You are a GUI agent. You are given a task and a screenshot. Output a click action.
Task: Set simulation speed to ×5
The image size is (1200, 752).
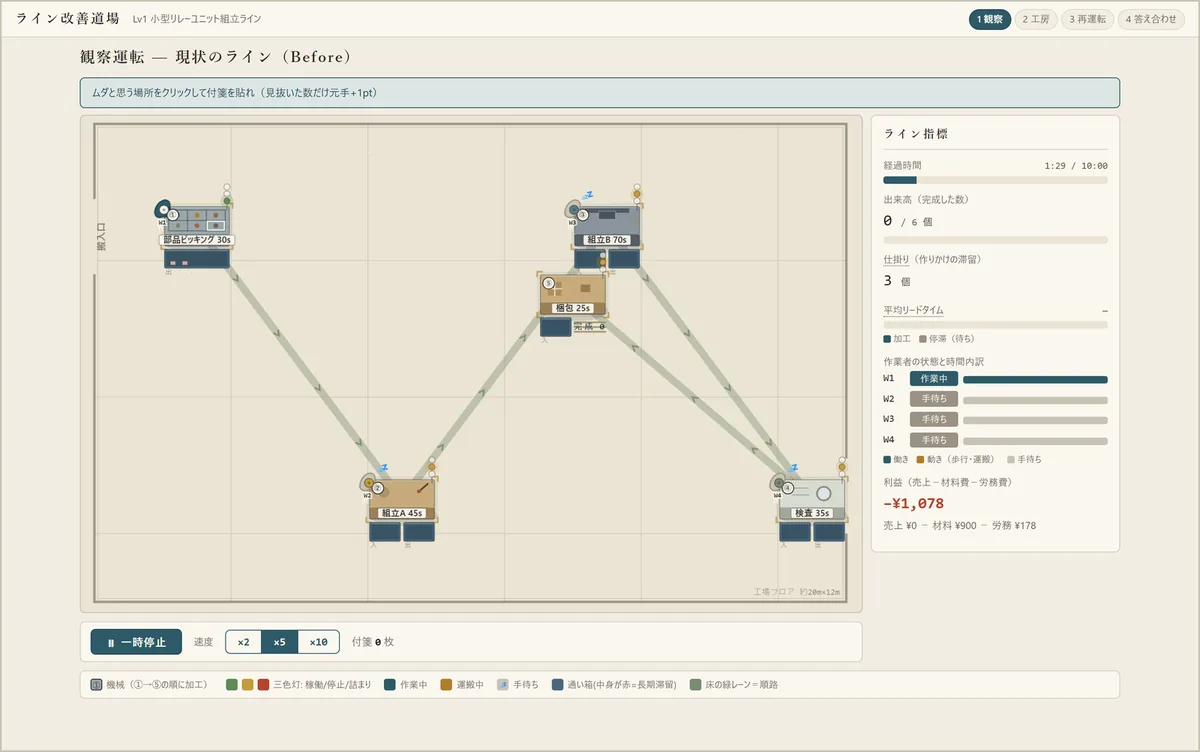pos(279,642)
